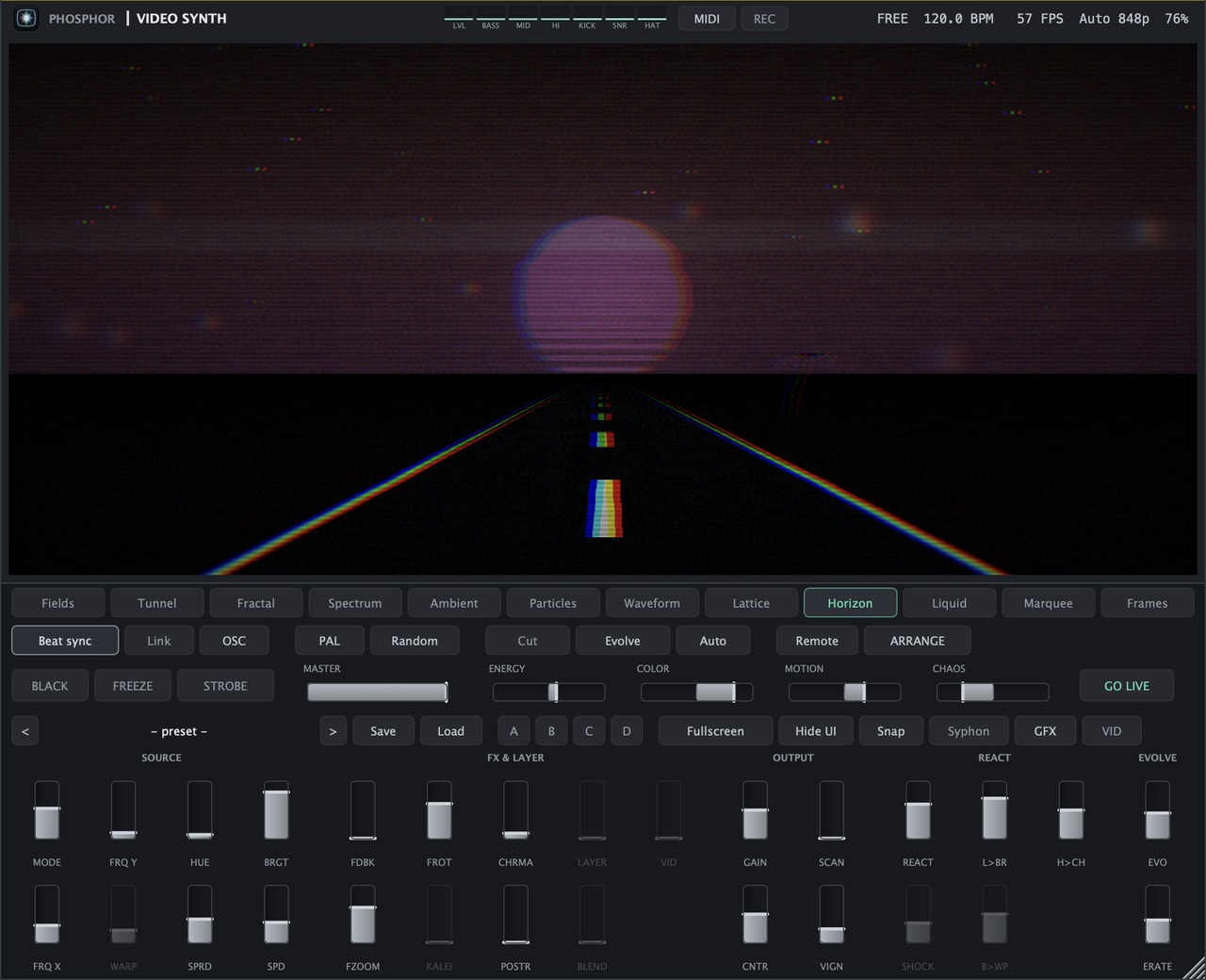This screenshot has width=1206, height=980.
Task: Switch to the Liquid tab
Action: coord(949,603)
